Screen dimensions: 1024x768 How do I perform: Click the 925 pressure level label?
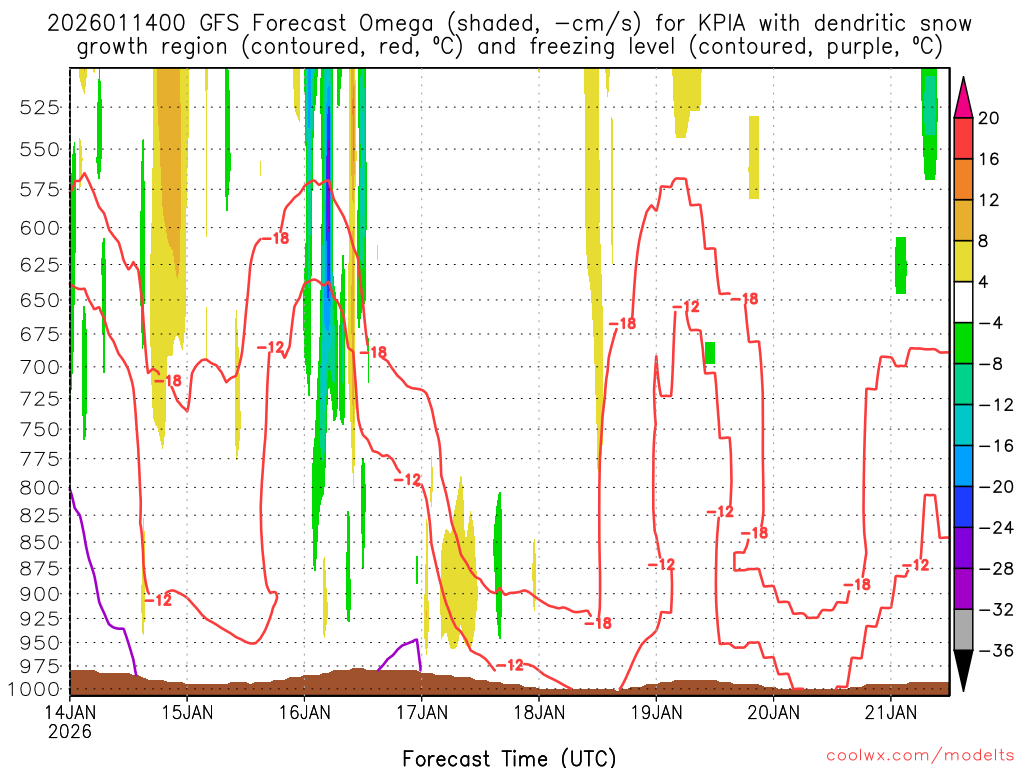coord(40,618)
